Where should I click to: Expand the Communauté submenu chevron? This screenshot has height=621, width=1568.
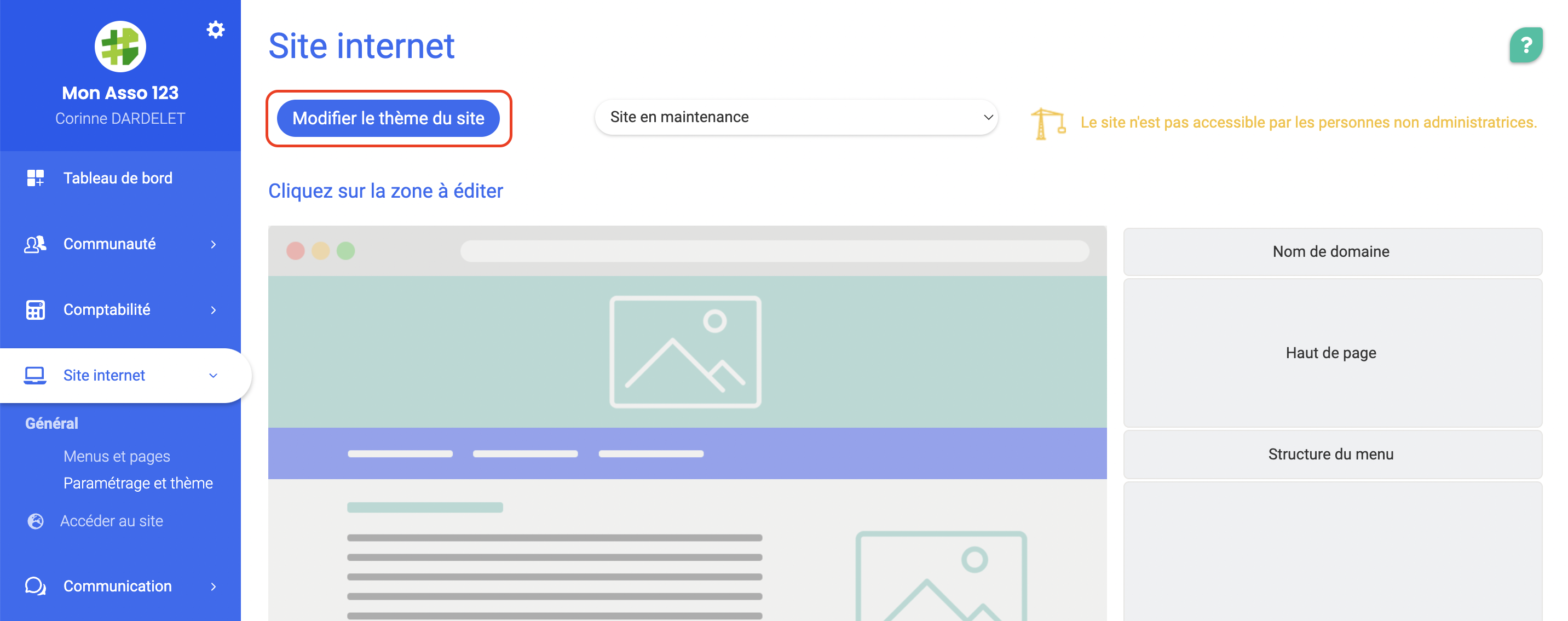(213, 244)
